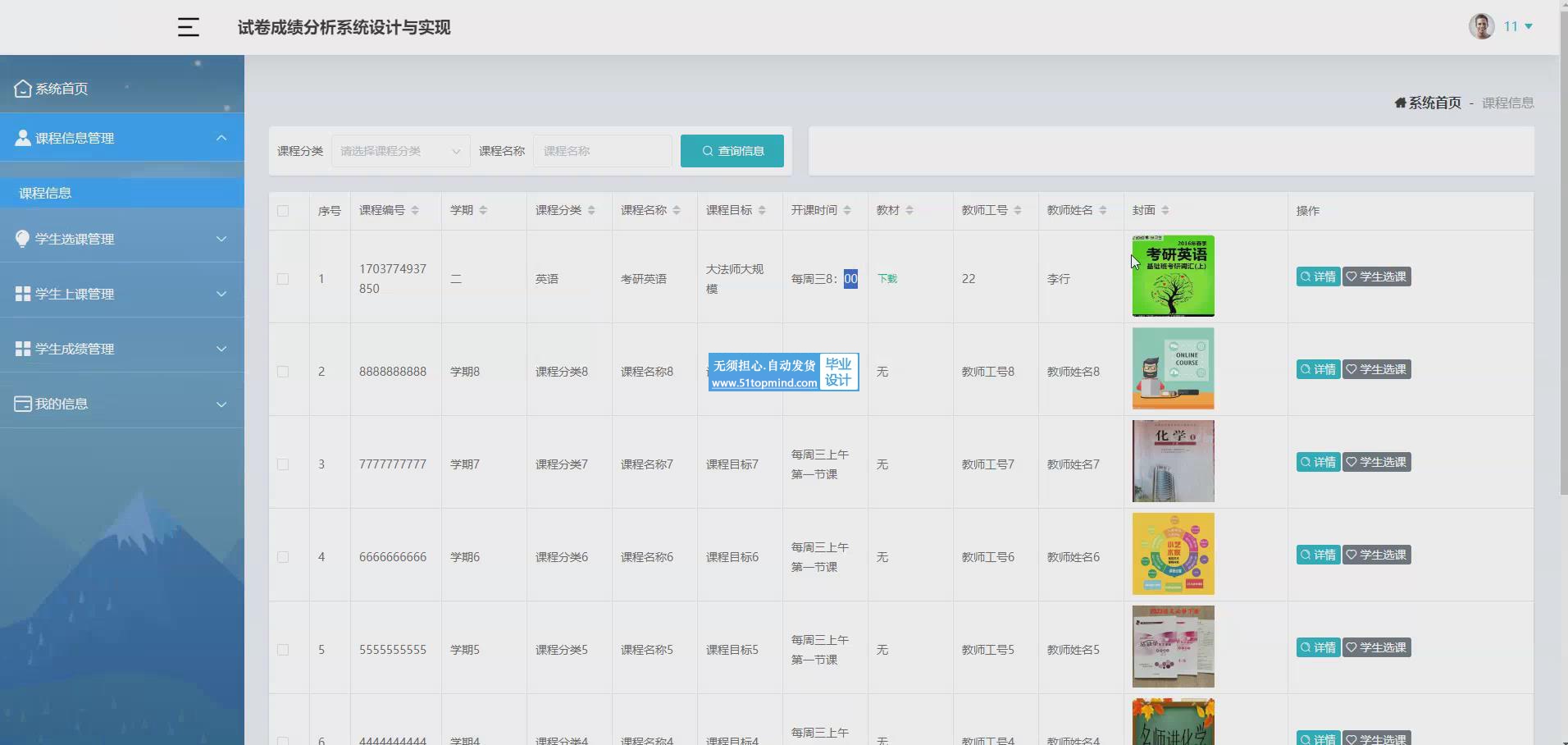This screenshot has height=745, width=1568.
Task: Sort by 开课时间 column sort icon
Action: coord(847,211)
